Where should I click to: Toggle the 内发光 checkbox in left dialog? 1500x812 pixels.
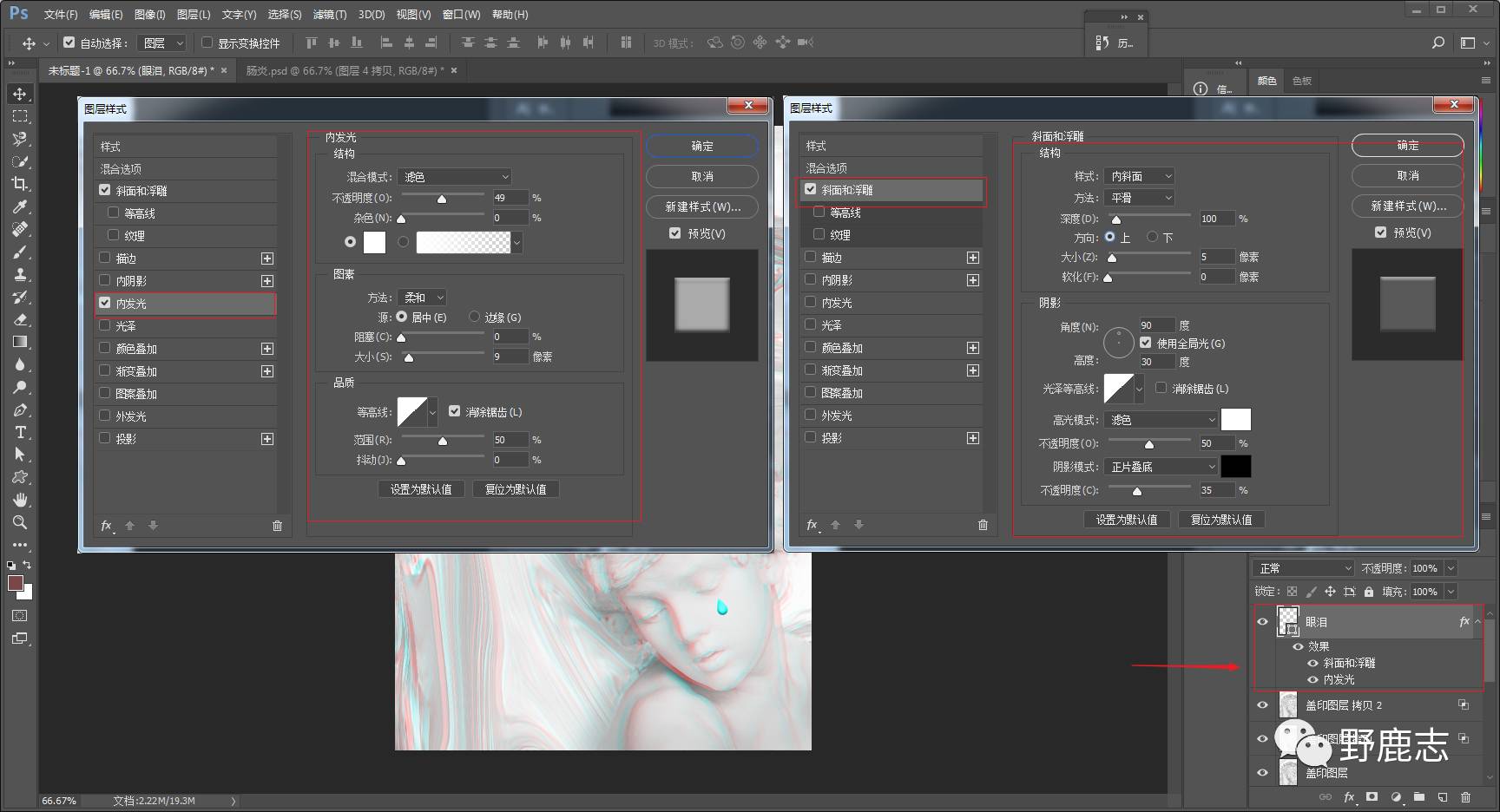[x=105, y=303]
